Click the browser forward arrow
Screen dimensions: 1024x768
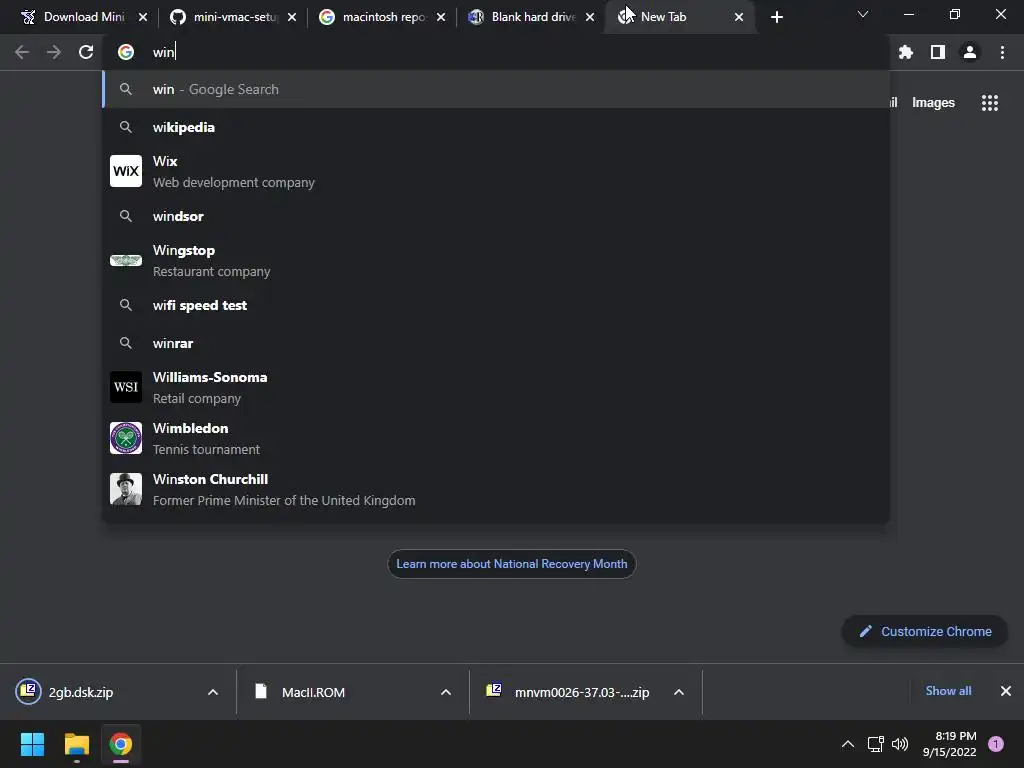[x=54, y=52]
